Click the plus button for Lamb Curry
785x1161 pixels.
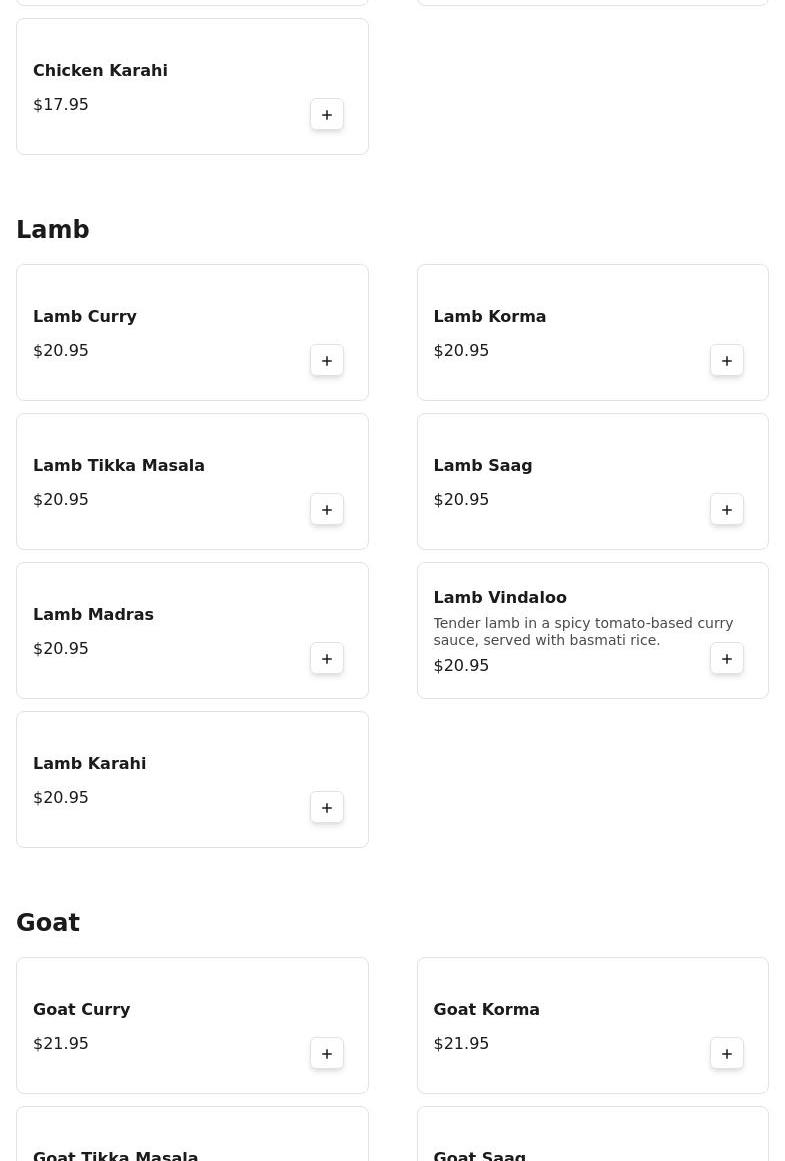click(x=327, y=361)
